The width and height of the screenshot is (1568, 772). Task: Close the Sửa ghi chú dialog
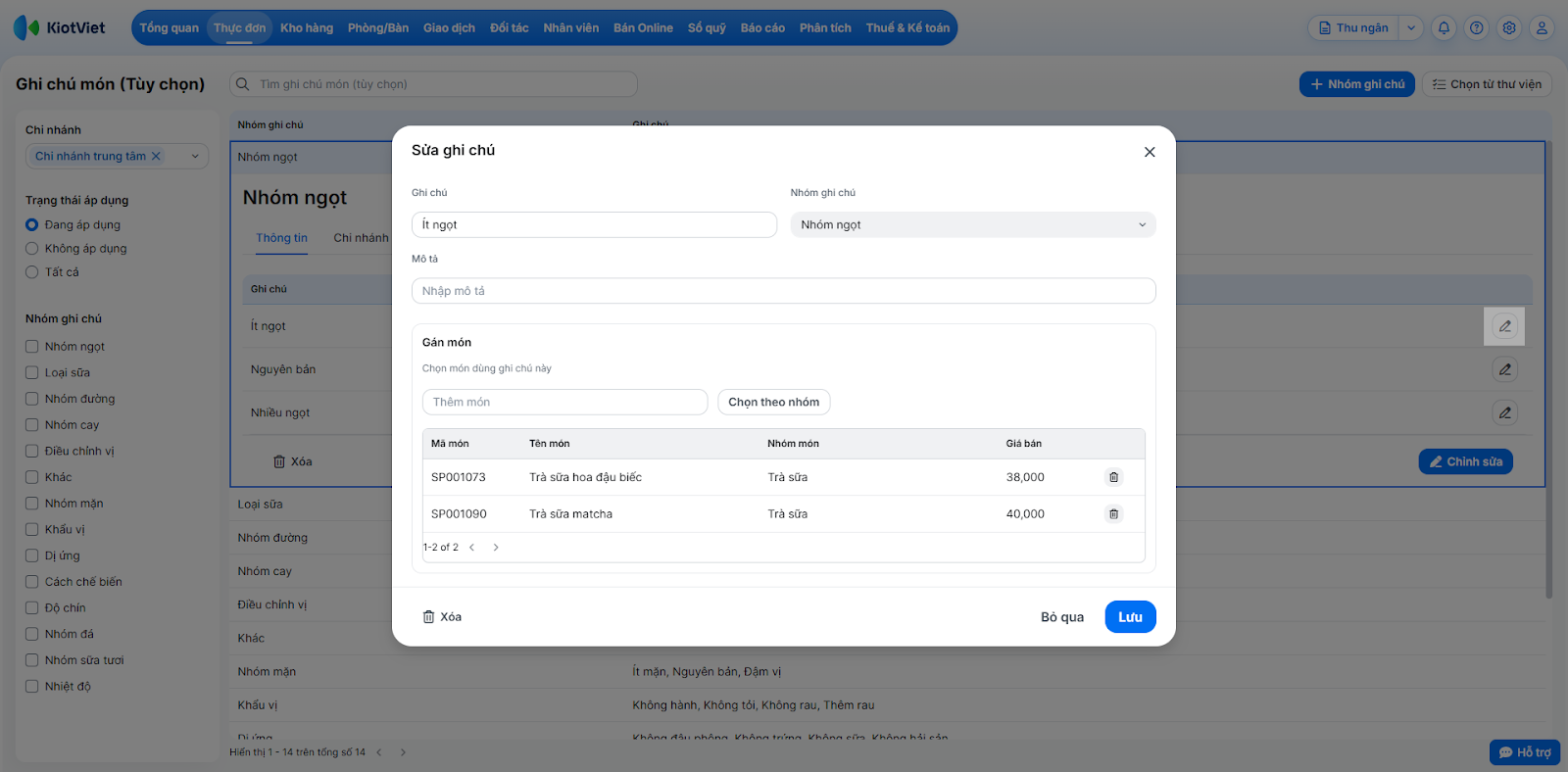[x=1150, y=152]
